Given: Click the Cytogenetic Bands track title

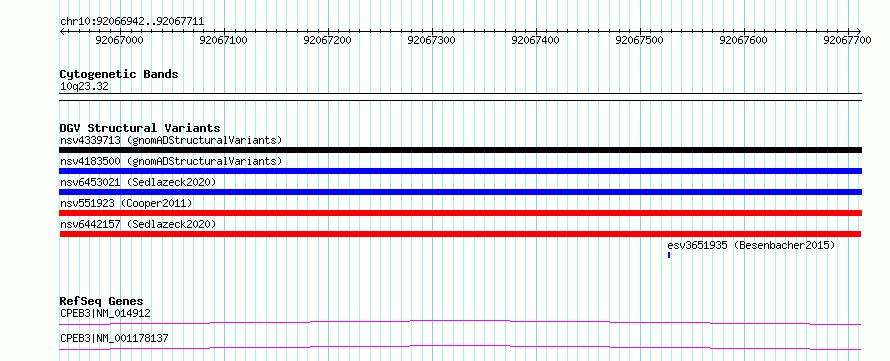Looking at the screenshot, I should click(119, 74).
